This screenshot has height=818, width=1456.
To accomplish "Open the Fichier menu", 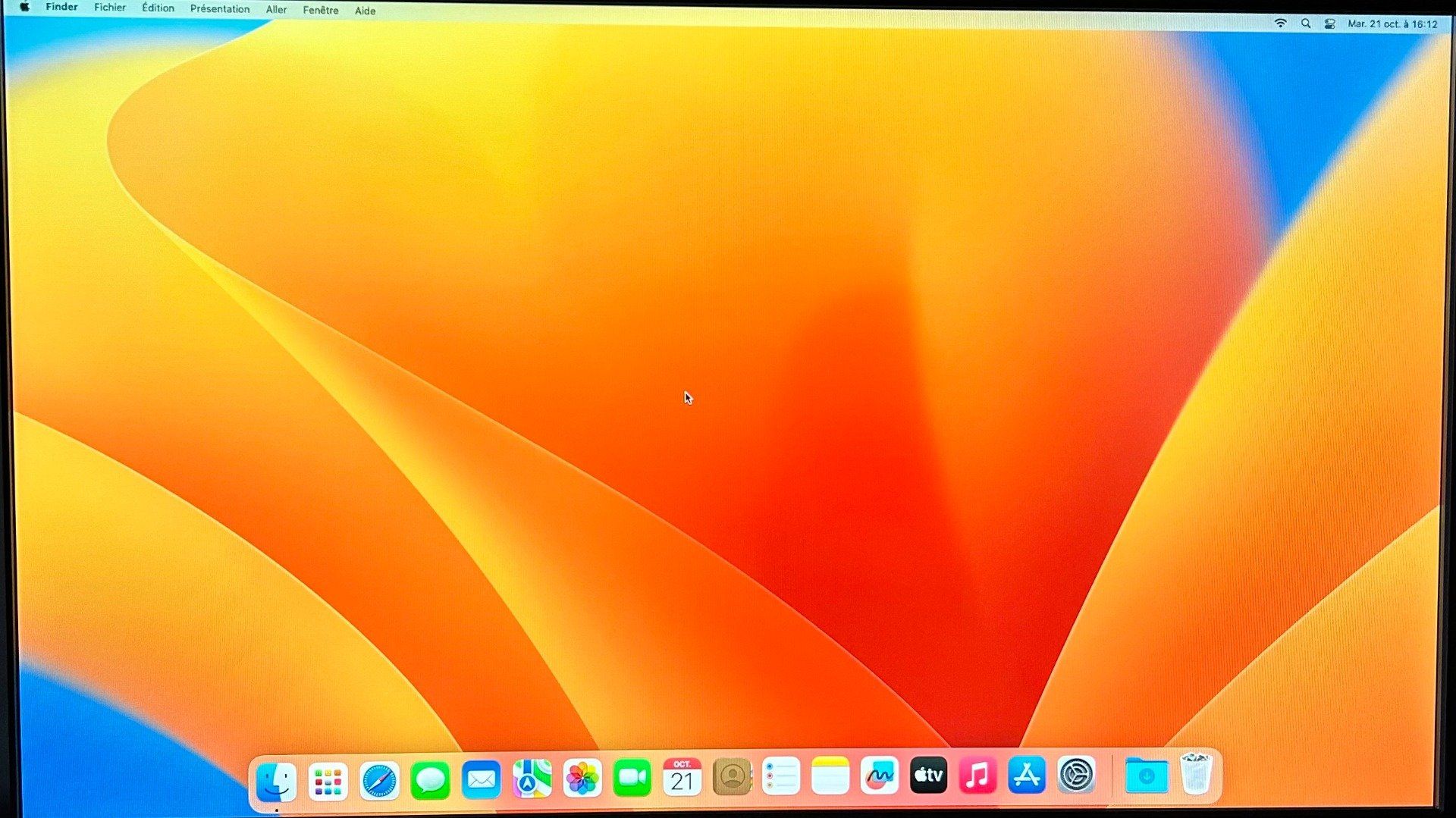I will [110, 8].
